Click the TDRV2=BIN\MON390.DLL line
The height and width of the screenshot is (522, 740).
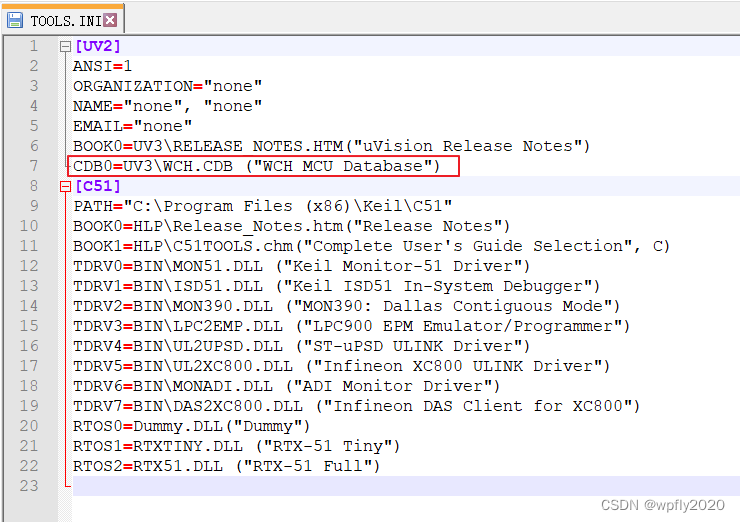tap(346, 306)
